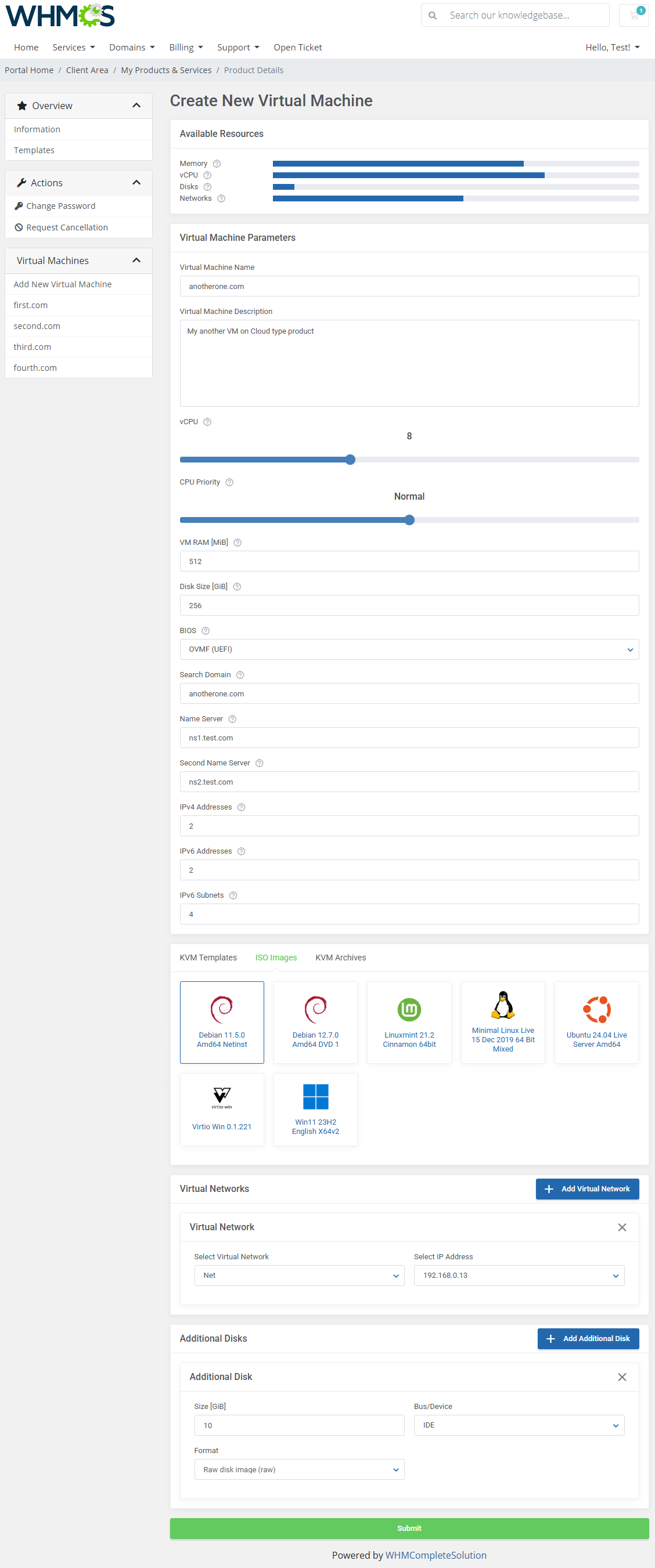Click the help icon next to Second Name Server
The image size is (655, 1568).
260,763
